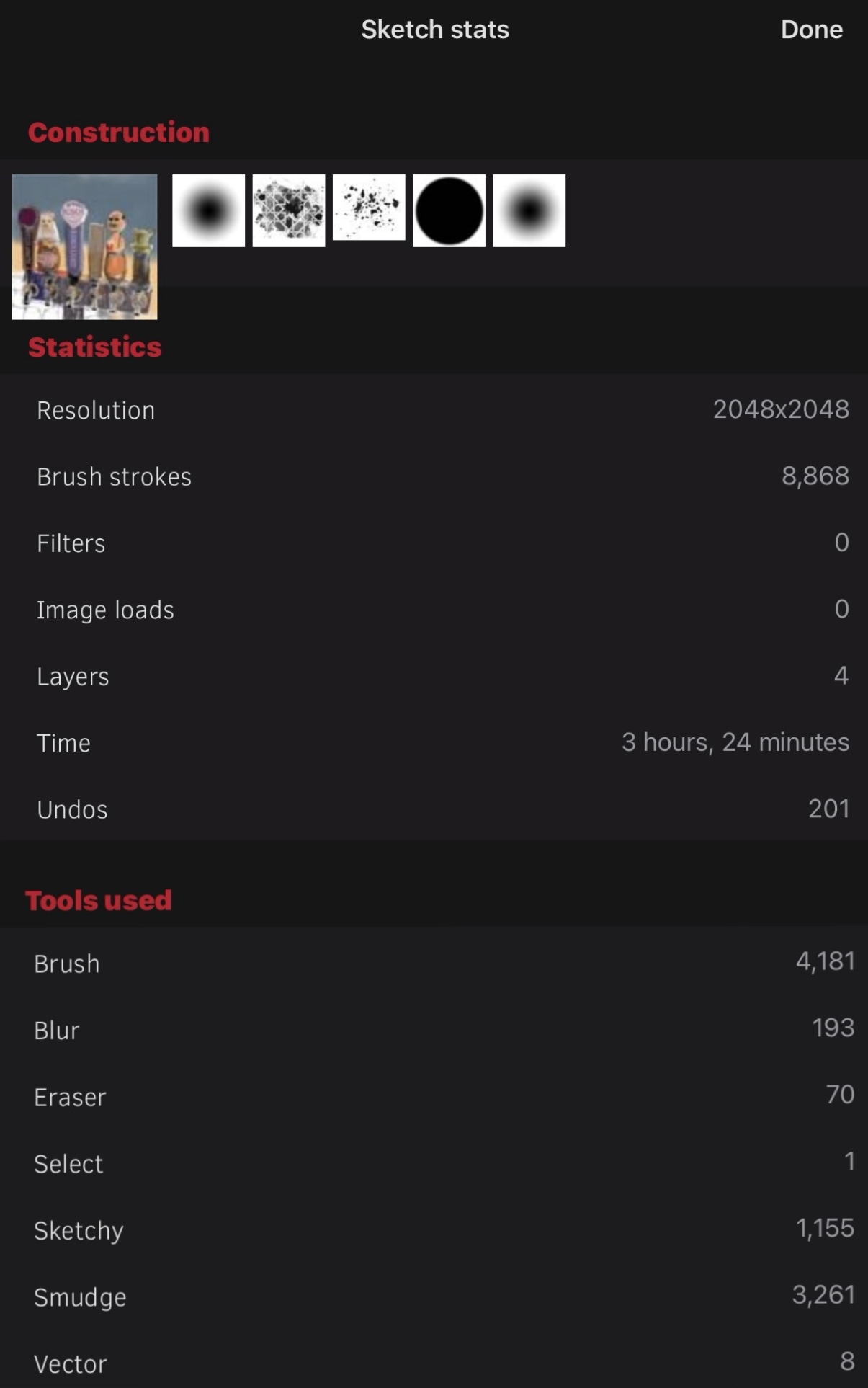Tap the Sketchy tool usage row
Screen dimensions: 868x1388
434,1229
